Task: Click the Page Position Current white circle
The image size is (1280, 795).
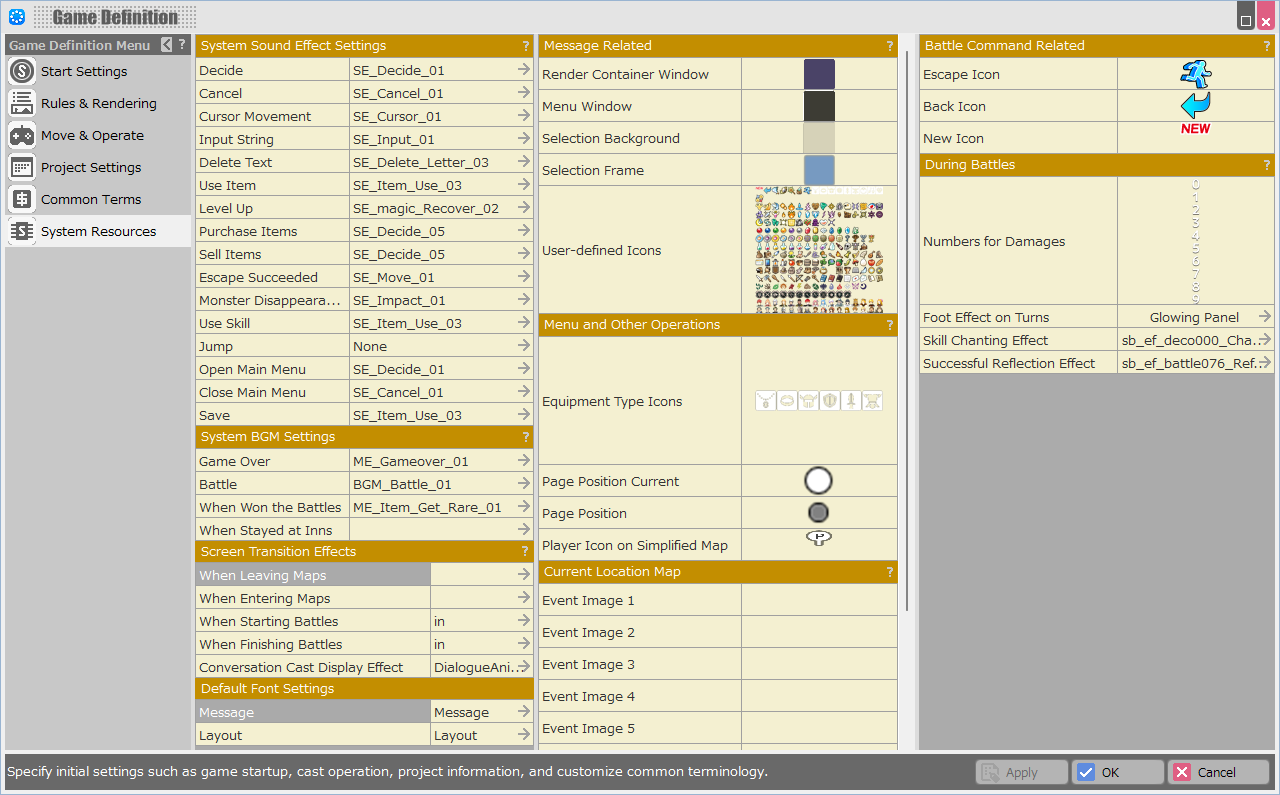Action: pyautogui.click(x=818, y=481)
